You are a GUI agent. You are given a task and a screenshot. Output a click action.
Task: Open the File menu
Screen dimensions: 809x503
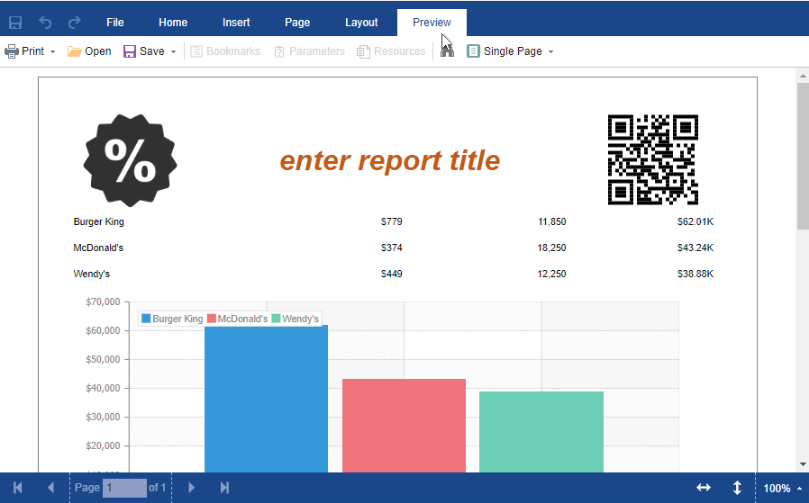[115, 22]
